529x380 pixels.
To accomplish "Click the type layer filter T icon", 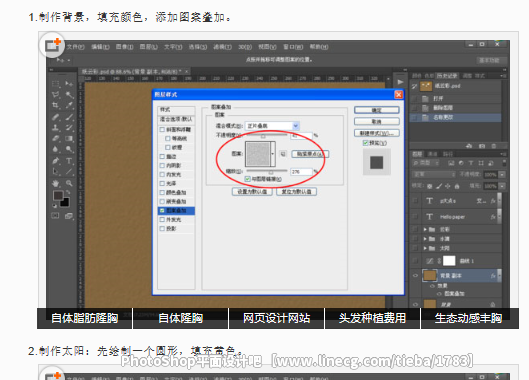I will (471, 163).
